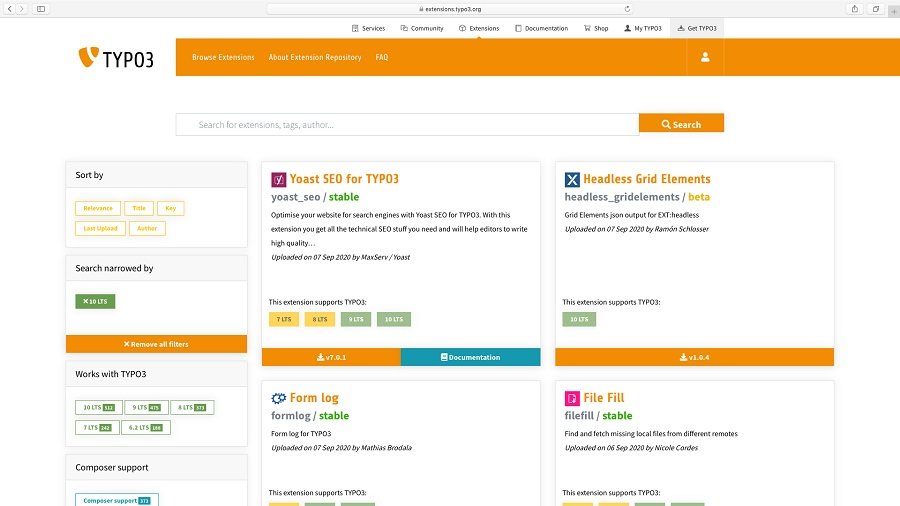
Task: Show tab overview icon in browser
Action: (876, 9)
